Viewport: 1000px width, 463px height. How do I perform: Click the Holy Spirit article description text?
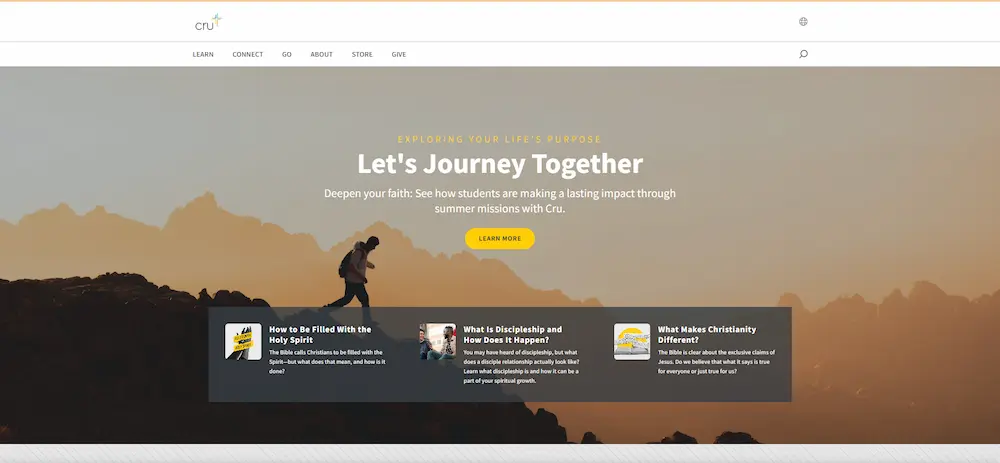(x=327, y=361)
